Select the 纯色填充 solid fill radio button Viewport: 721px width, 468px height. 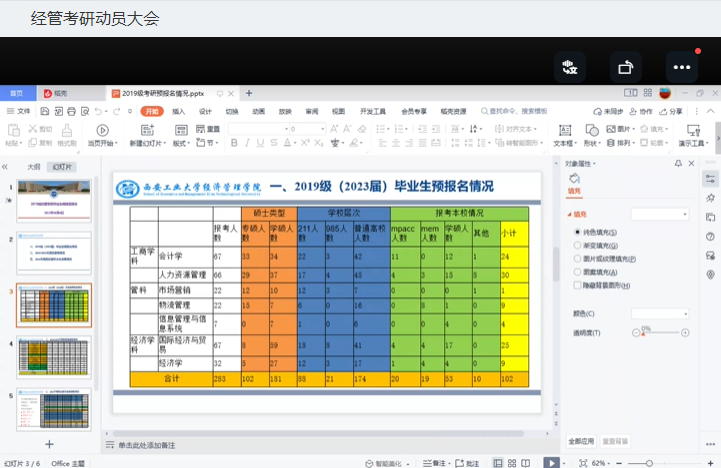click(x=578, y=232)
